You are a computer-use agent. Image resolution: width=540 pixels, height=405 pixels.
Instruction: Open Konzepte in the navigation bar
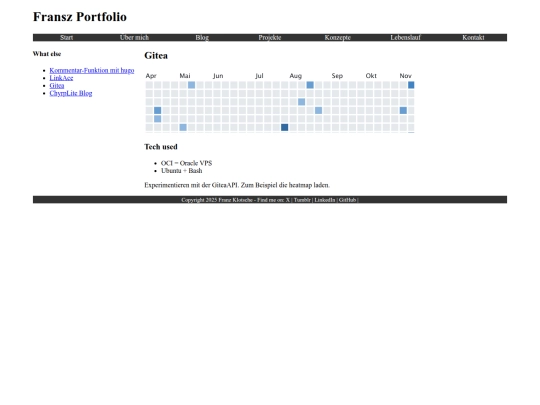(338, 38)
